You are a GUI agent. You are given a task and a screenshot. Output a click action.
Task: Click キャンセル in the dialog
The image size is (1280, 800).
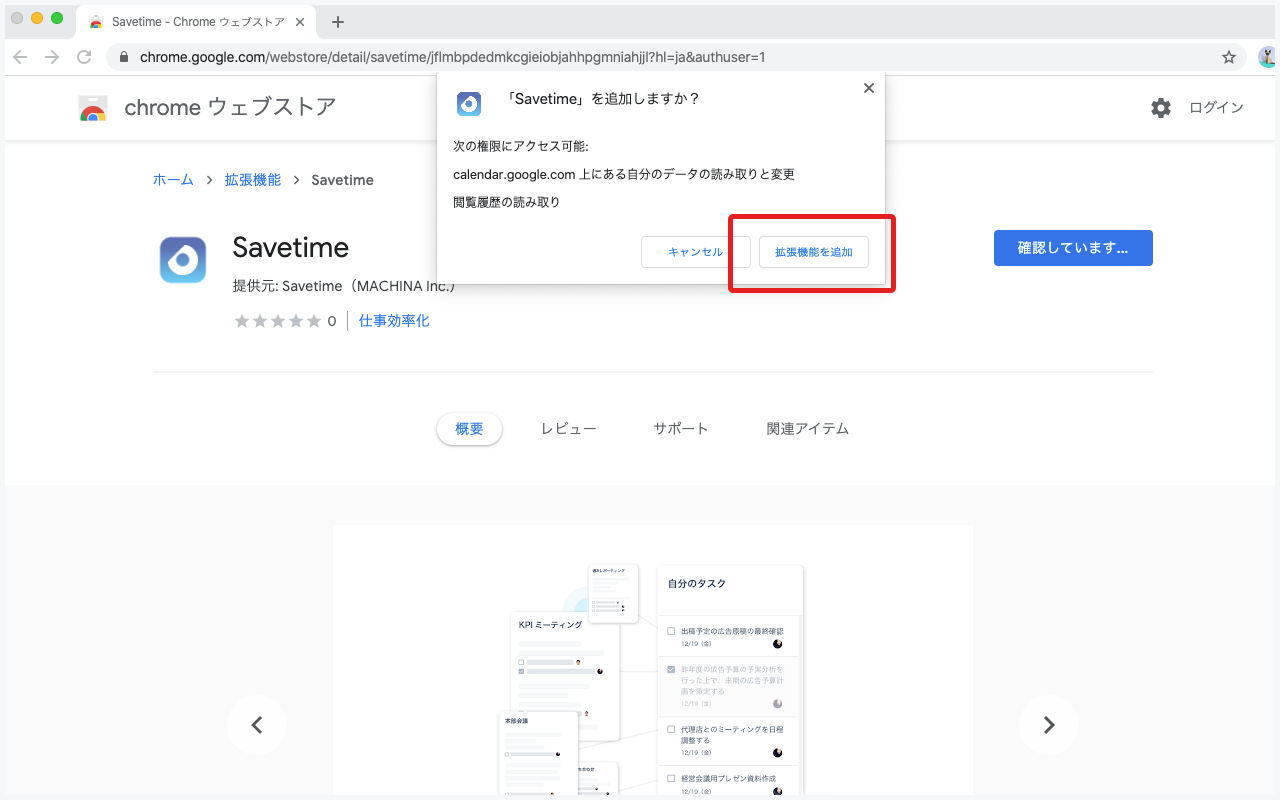(695, 252)
